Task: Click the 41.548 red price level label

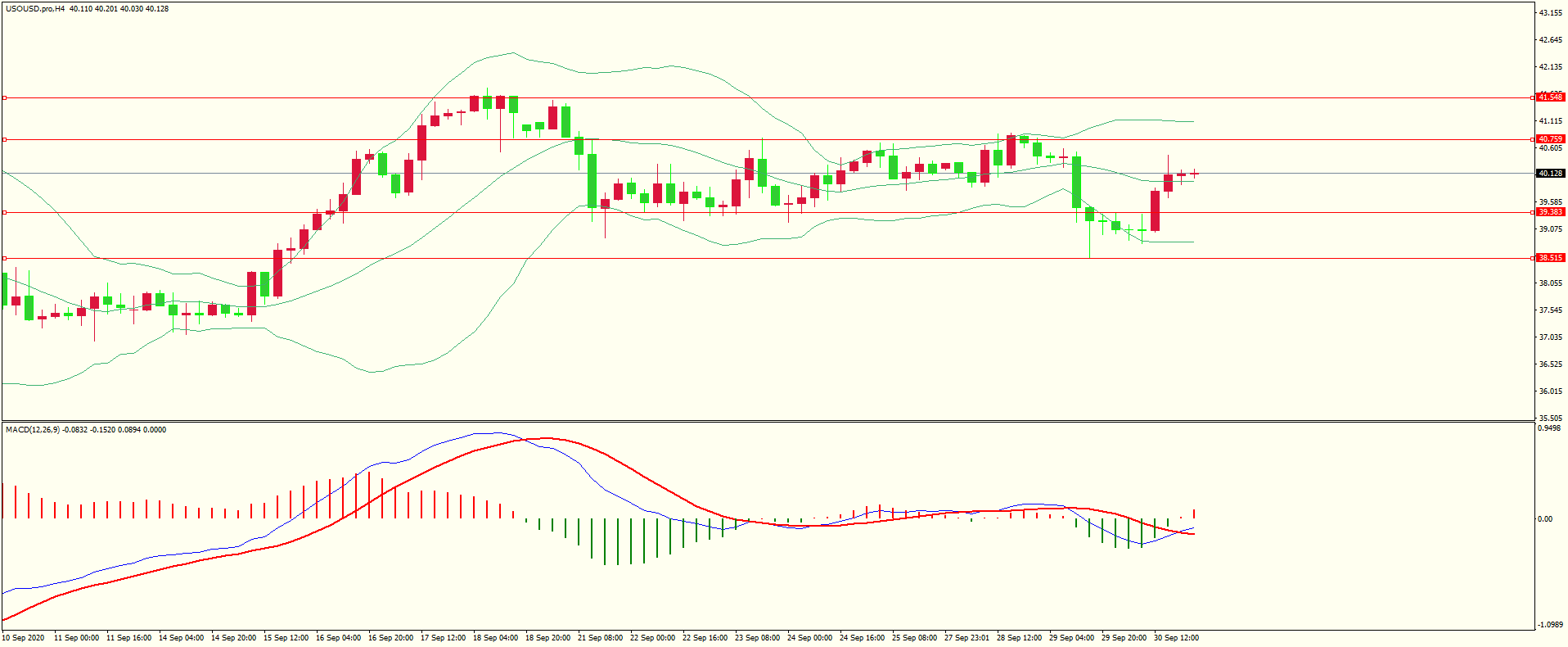Action: point(1550,97)
